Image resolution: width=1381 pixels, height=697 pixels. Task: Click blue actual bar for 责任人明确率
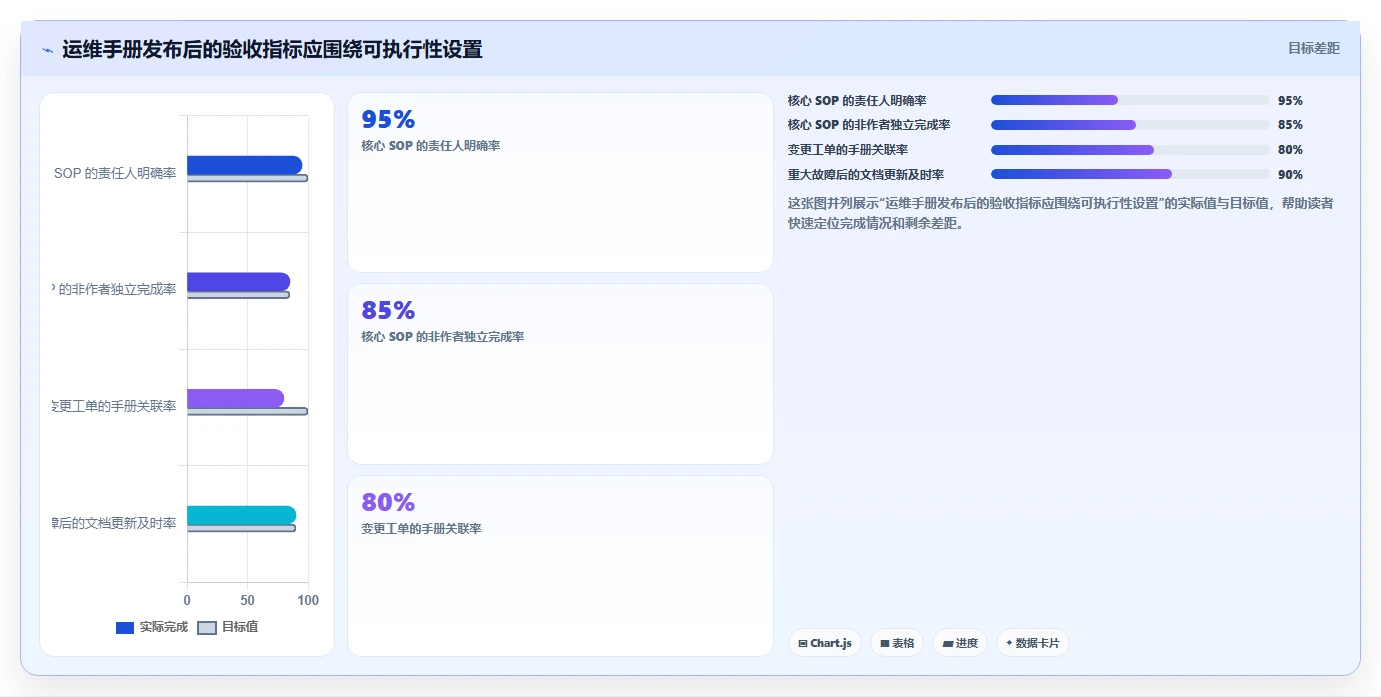pos(244,165)
